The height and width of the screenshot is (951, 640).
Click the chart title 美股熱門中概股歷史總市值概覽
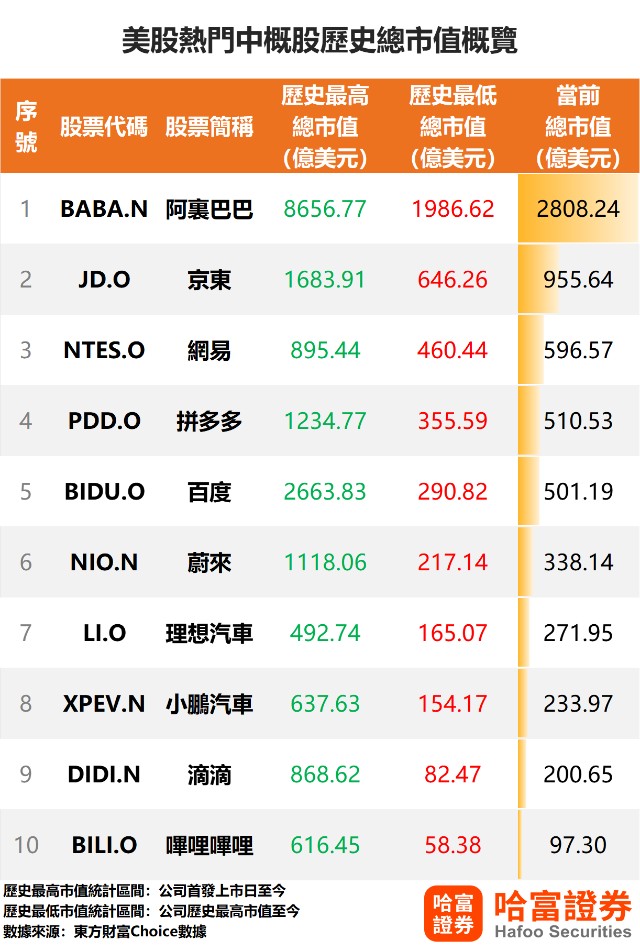point(320,41)
